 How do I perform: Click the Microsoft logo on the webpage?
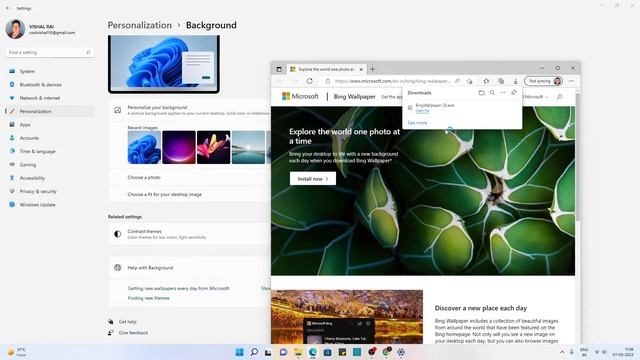(300, 96)
